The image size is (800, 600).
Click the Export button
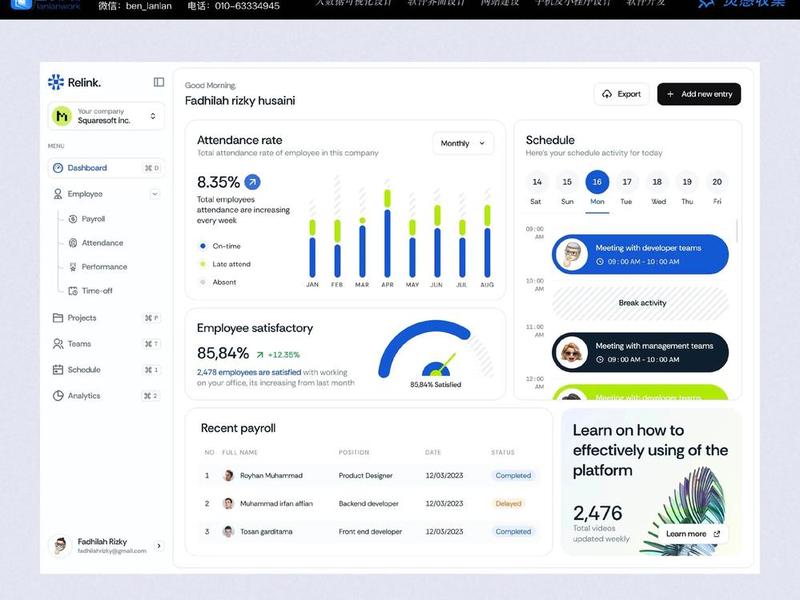coord(621,94)
